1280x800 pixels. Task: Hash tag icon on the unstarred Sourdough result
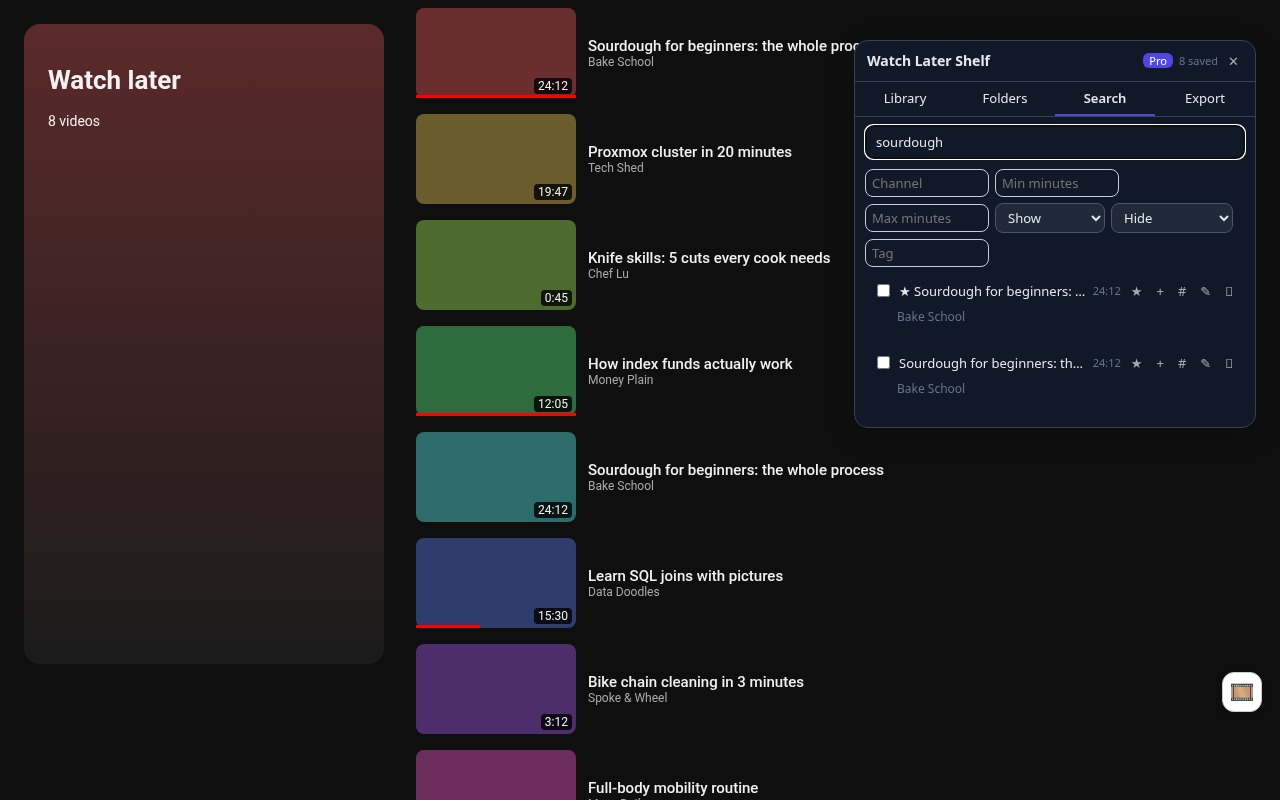[1182, 363]
